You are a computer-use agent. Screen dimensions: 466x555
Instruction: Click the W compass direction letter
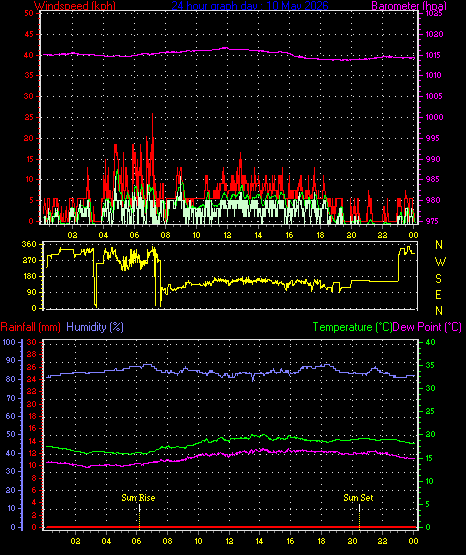tap(440, 262)
